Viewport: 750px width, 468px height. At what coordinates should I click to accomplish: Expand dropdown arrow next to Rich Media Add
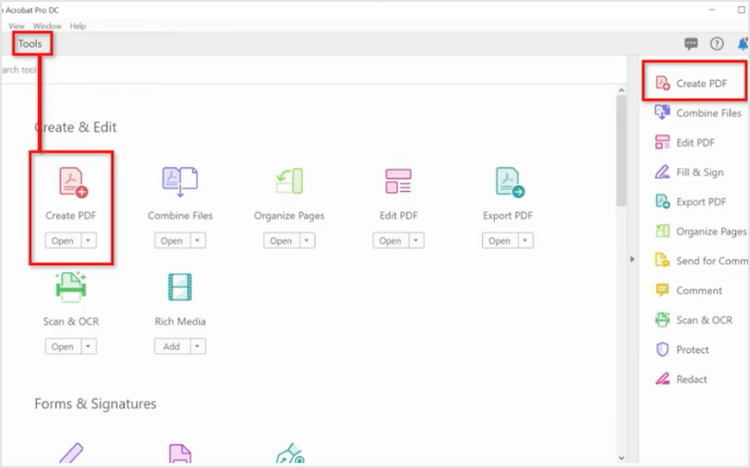pyautogui.click(x=198, y=346)
